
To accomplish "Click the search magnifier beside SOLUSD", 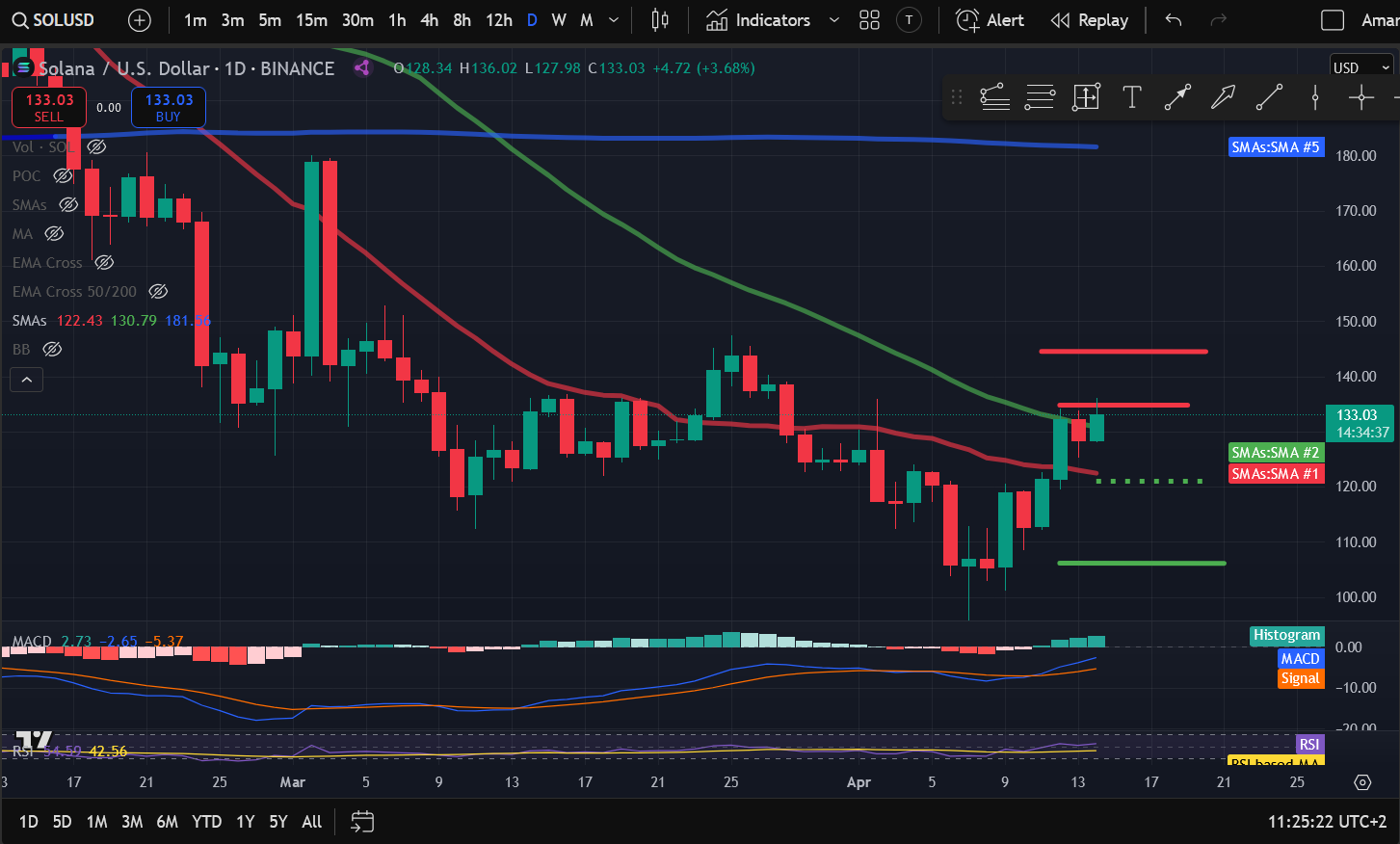I will [x=19, y=20].
